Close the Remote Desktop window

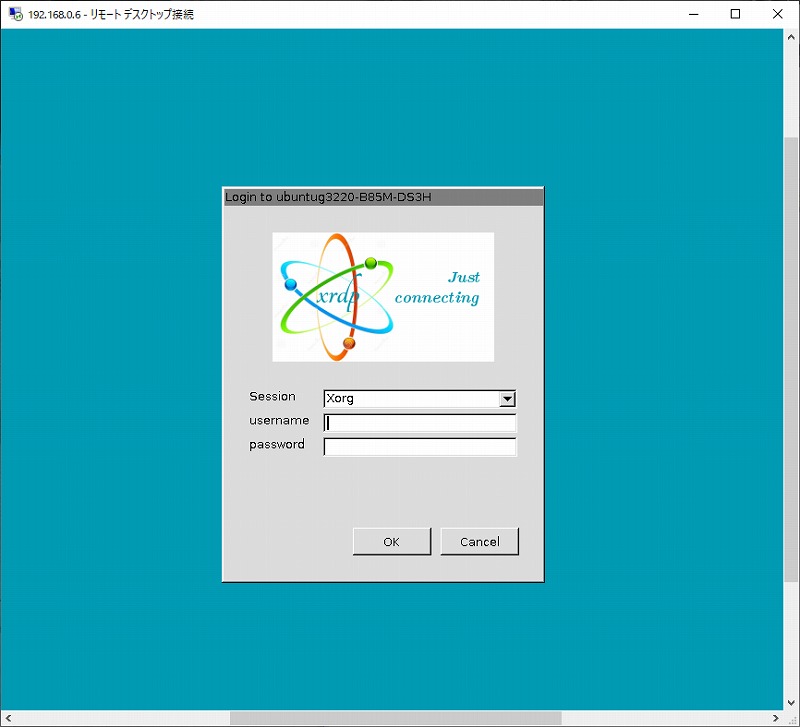click(x=778, y=14)
